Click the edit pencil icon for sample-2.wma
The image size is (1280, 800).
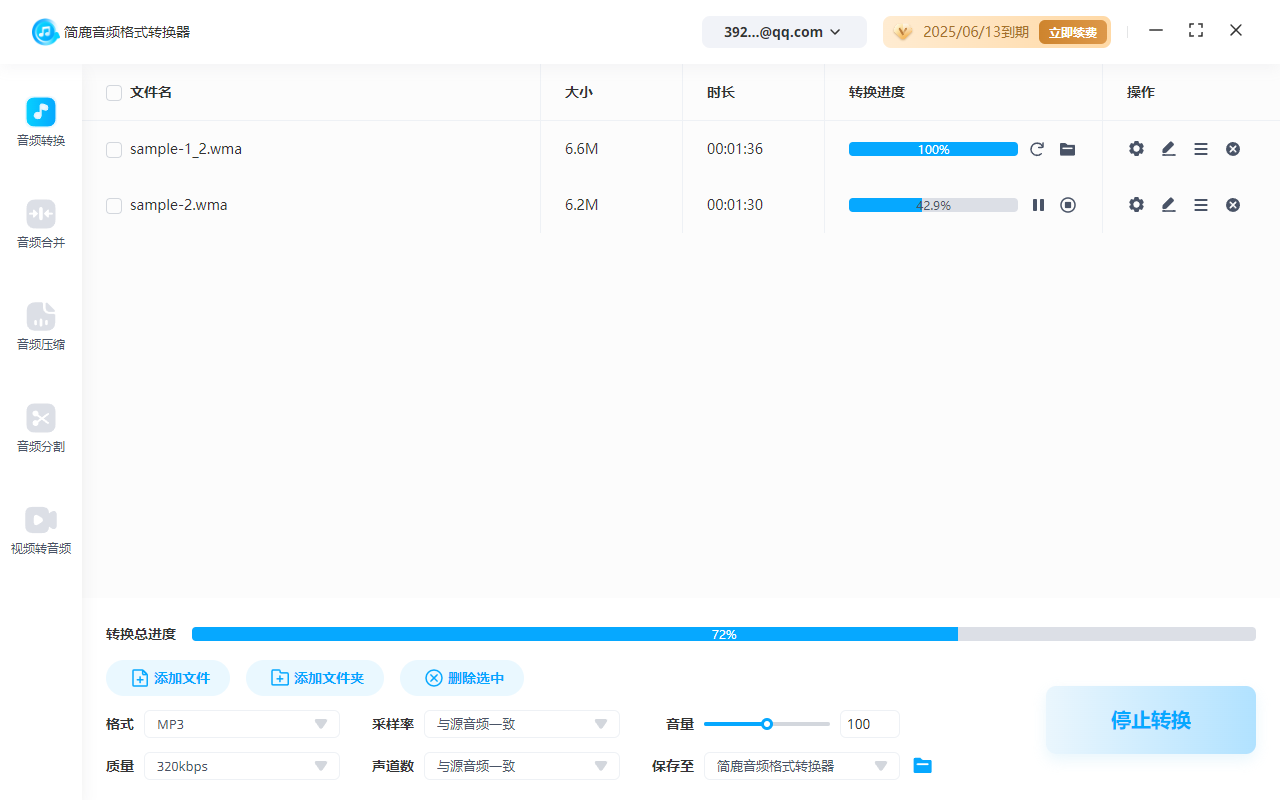[x=1168, y=205]
